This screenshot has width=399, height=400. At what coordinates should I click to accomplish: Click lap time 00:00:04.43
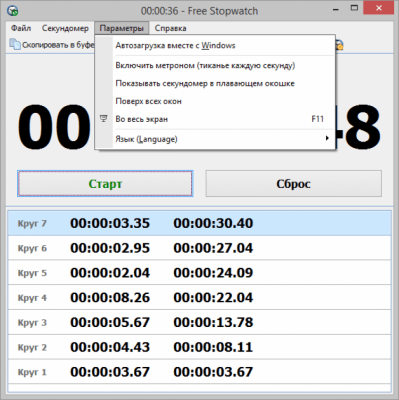[110, 347]
